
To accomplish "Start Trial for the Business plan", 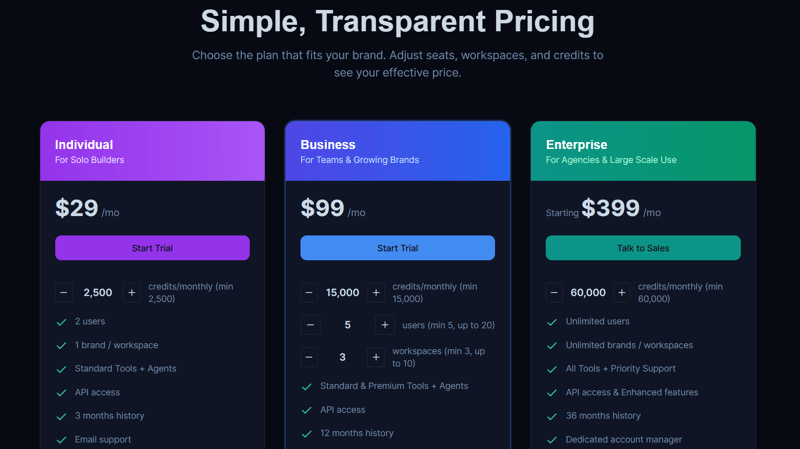I will (397, 248).
